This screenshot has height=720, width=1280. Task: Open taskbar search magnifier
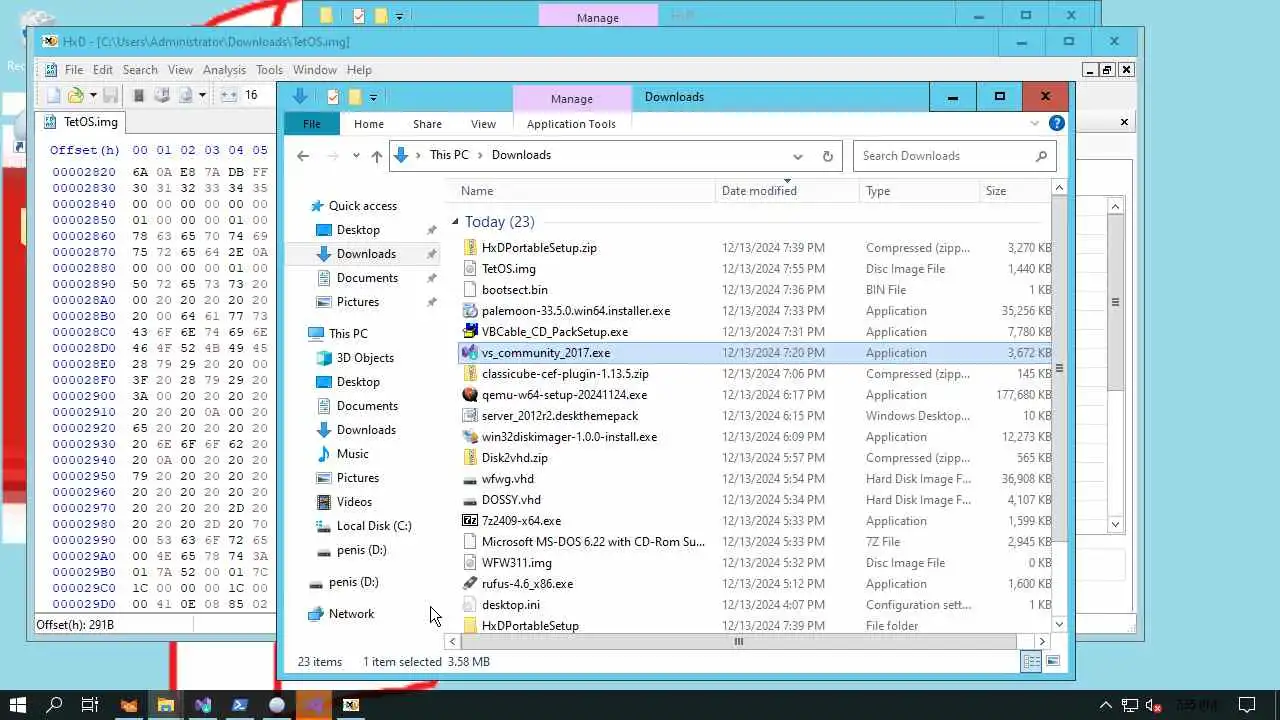click(54, 705)
